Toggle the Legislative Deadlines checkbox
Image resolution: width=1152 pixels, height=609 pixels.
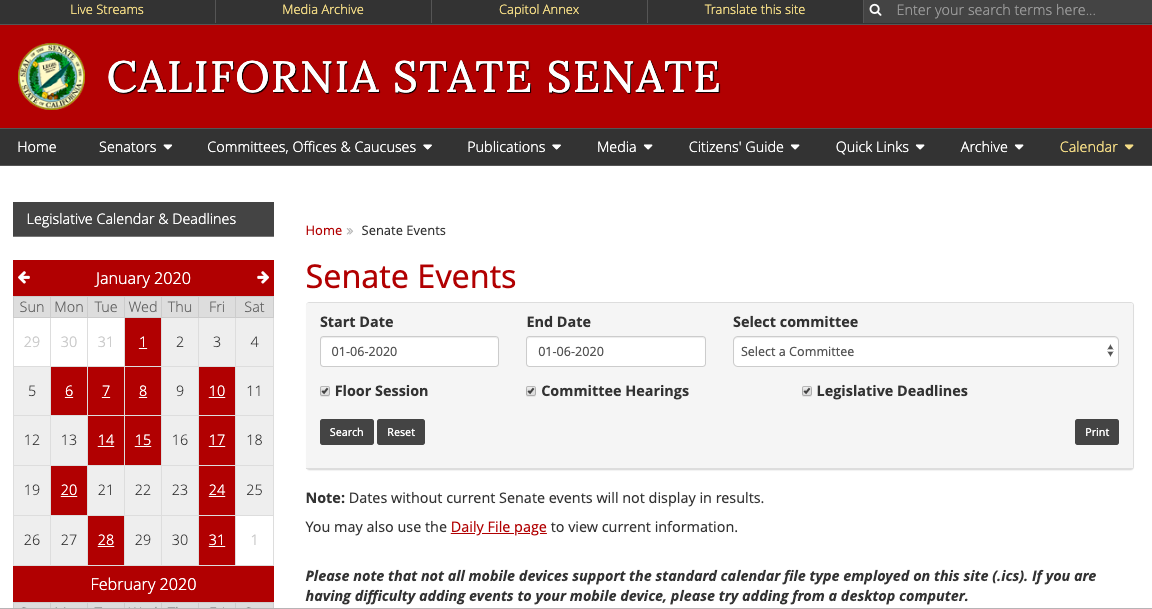tap(807, 392)
